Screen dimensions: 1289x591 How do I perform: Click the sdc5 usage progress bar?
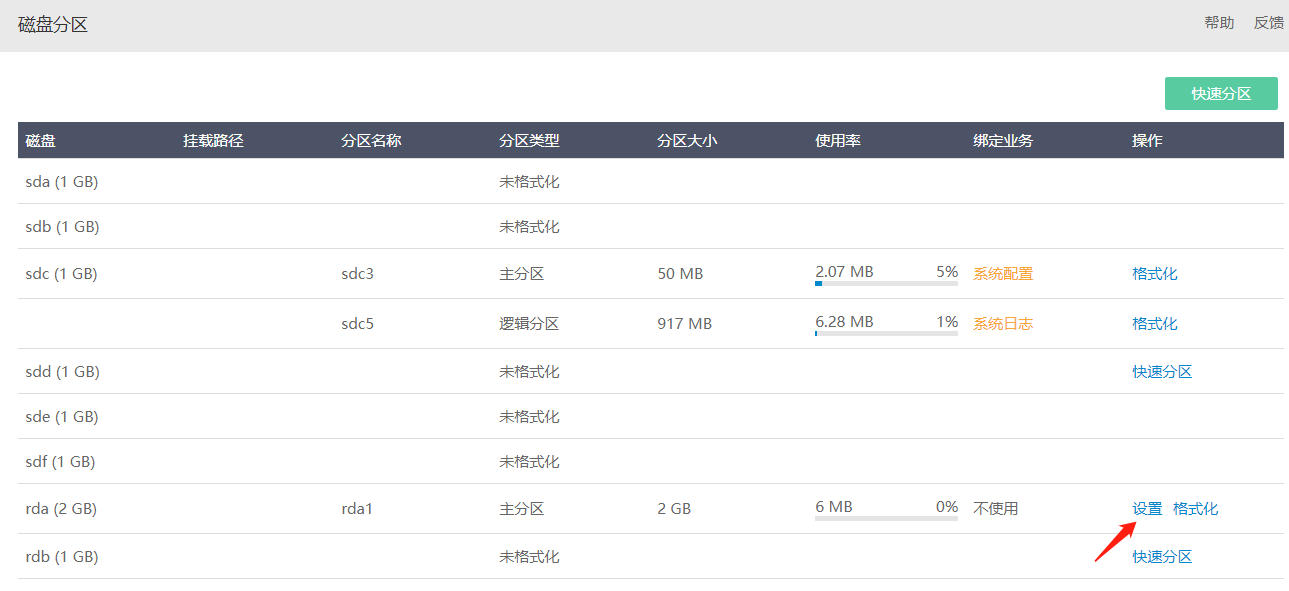tap(886, 333)
